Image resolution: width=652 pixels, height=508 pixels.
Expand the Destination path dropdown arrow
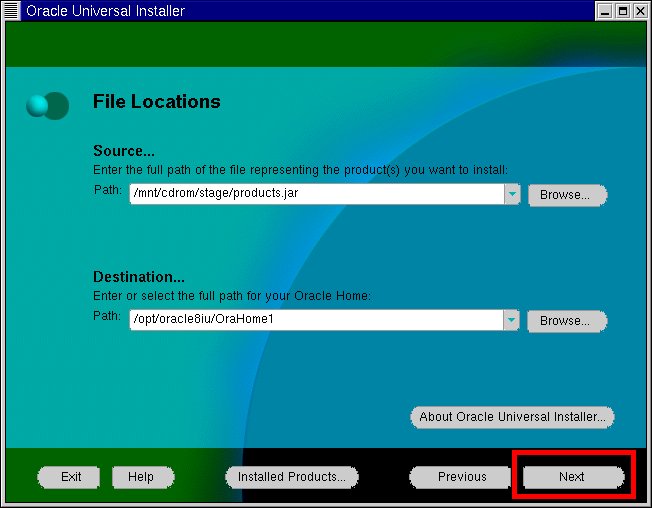[511, 320]
